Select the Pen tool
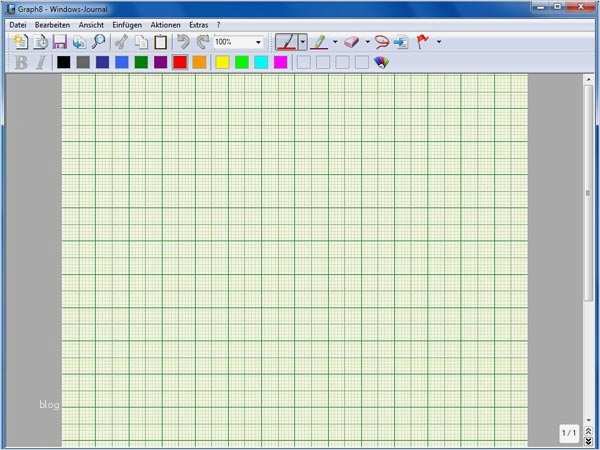Image resolution: width=600 pixels, height=450 pixels. [x=286, y=42]
